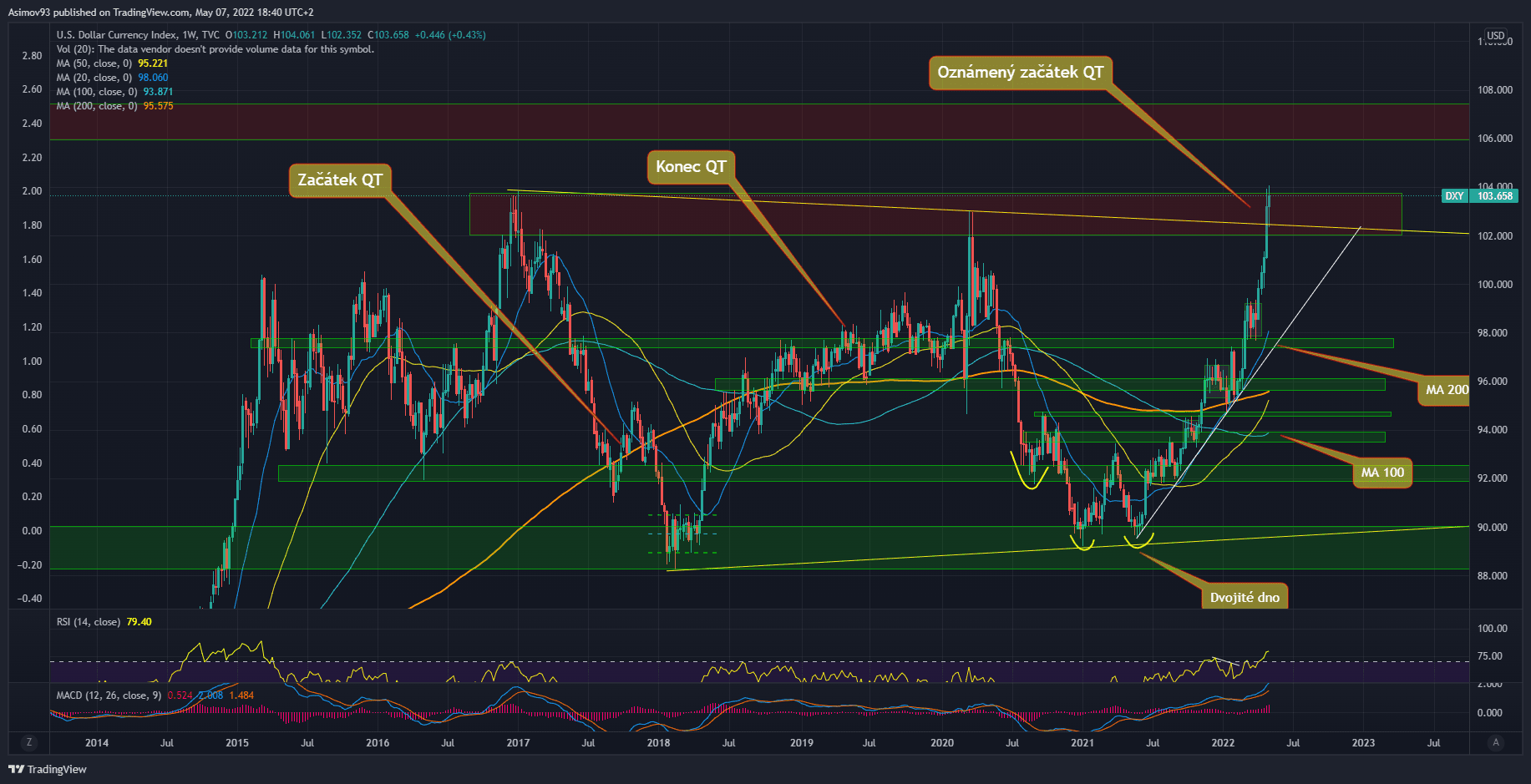
Task: Select the 'Konec QT' callout annotation
Action: coord(691,167)
